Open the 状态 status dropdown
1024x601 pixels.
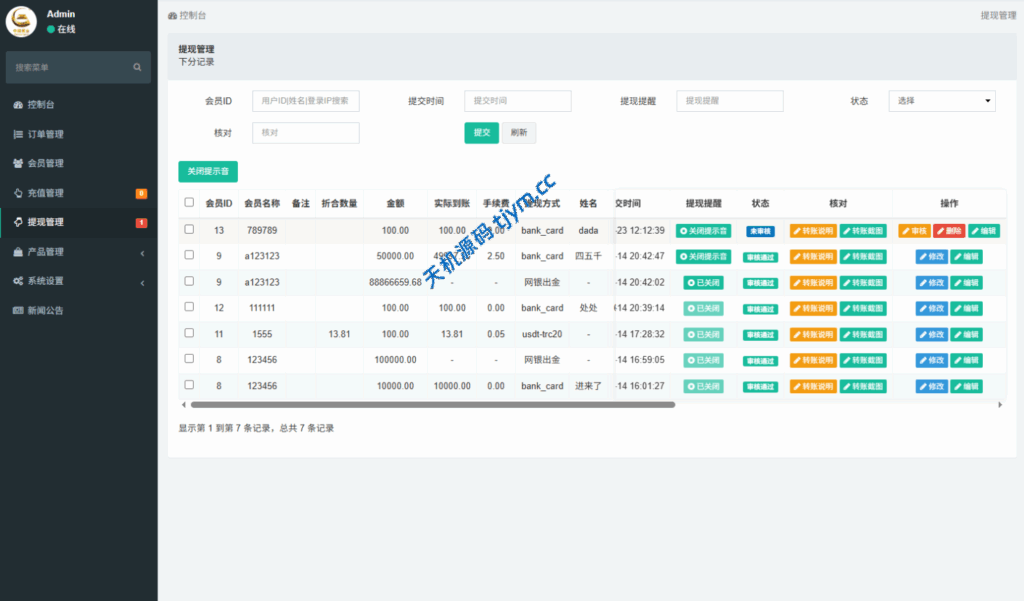click(941, 101)
